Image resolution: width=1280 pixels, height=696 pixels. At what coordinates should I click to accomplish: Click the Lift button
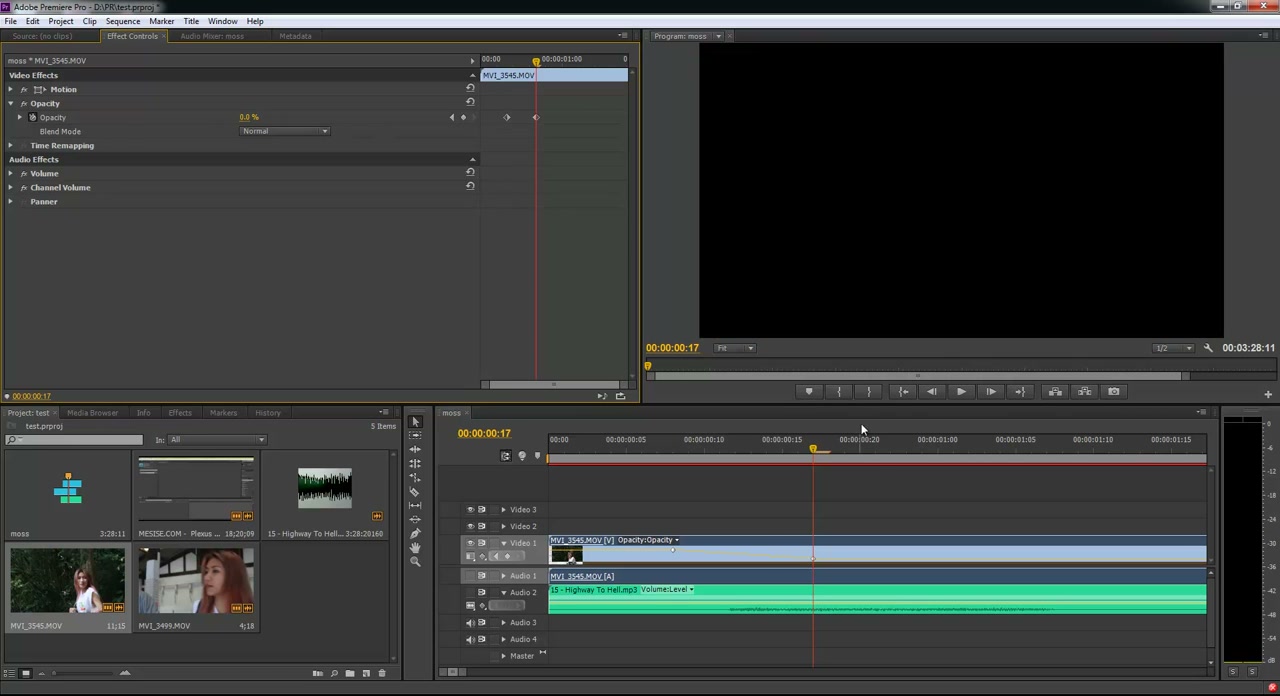coord(1055,391)
